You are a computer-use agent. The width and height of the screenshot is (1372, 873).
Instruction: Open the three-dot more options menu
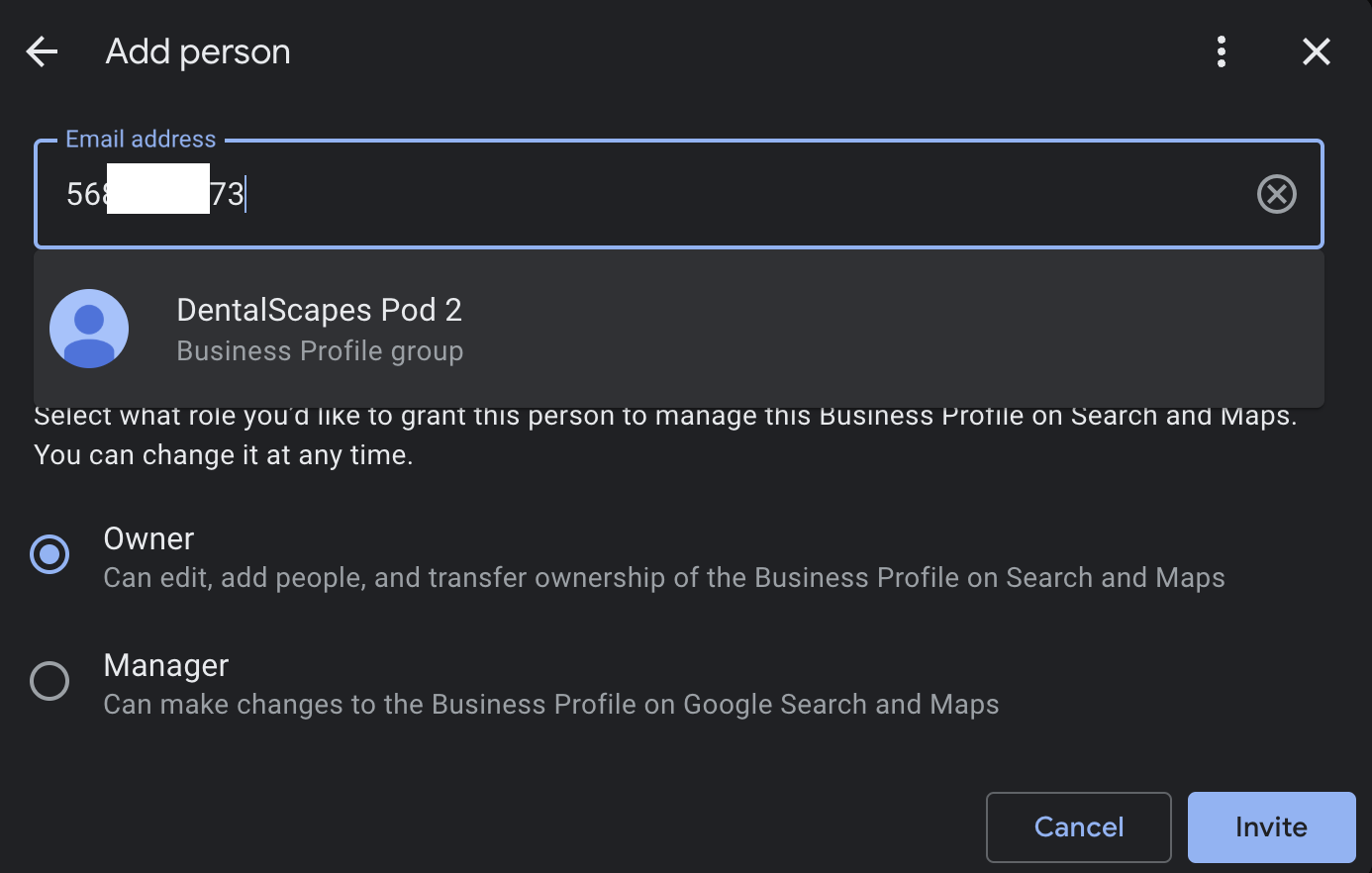tap(1222, 51)
